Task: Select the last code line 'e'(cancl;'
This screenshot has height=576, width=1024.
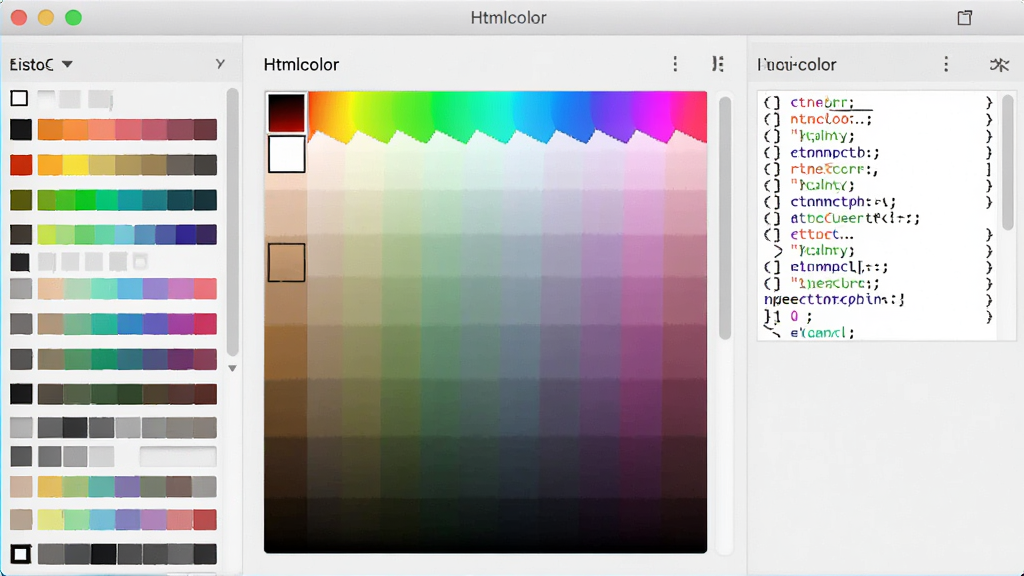Action: coord(822,332)
